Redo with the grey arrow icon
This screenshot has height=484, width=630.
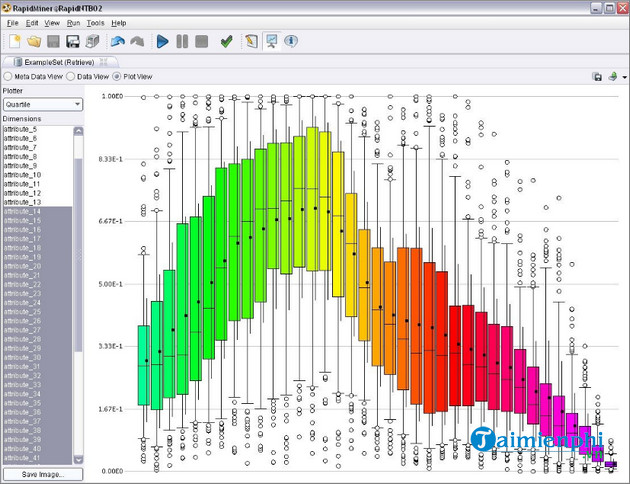pyautogui.click(x=137, y=41)
